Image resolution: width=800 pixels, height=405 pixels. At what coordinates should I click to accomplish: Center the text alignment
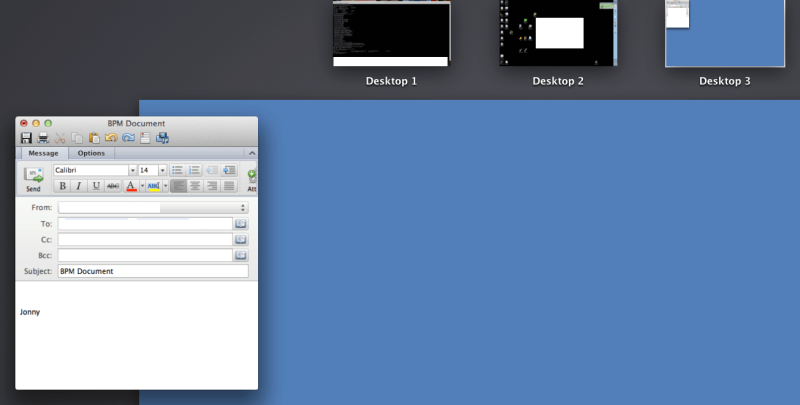[x=195, y=186]
